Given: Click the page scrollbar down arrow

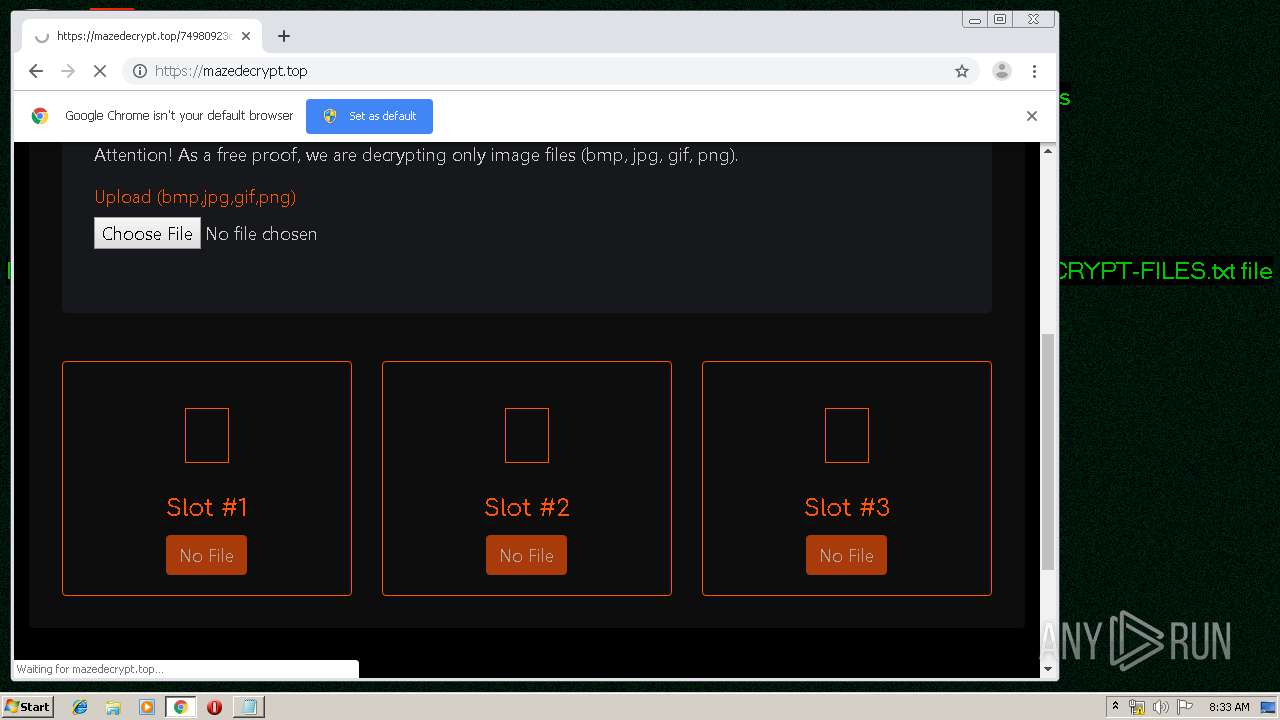Looking at the screenshot, I should tap(1048, 668).
